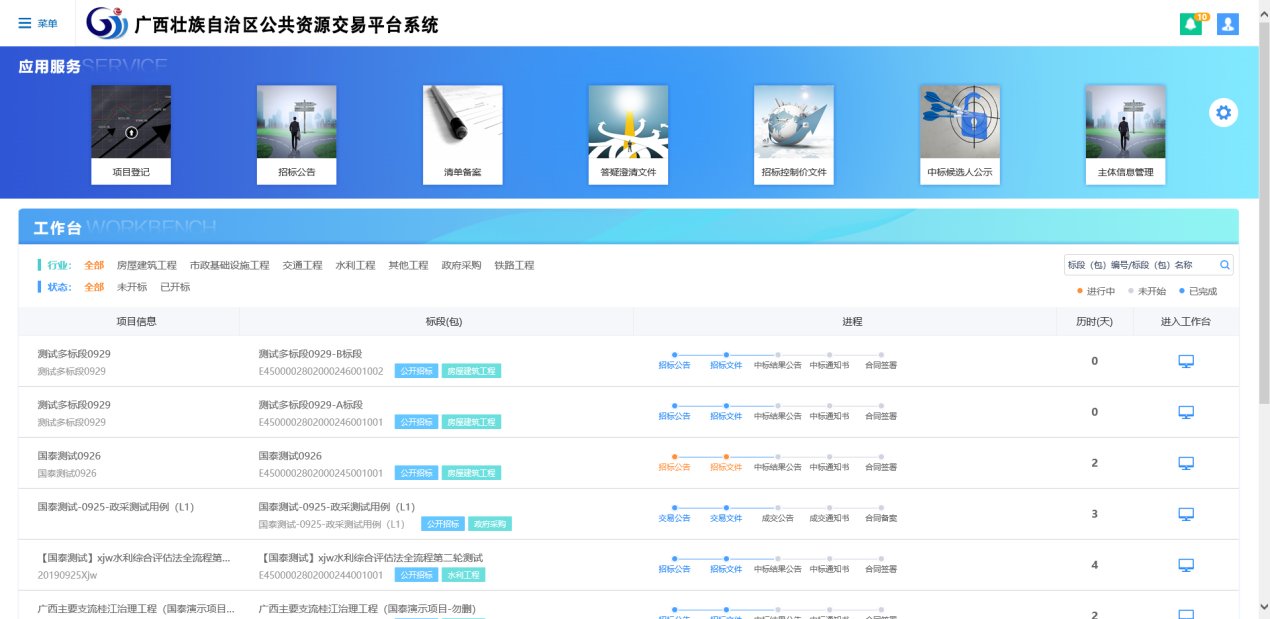Viewport: 1270px width, 619px height.
Task: Click the gear settings icon in service banner
Action: pos(1223,113)
